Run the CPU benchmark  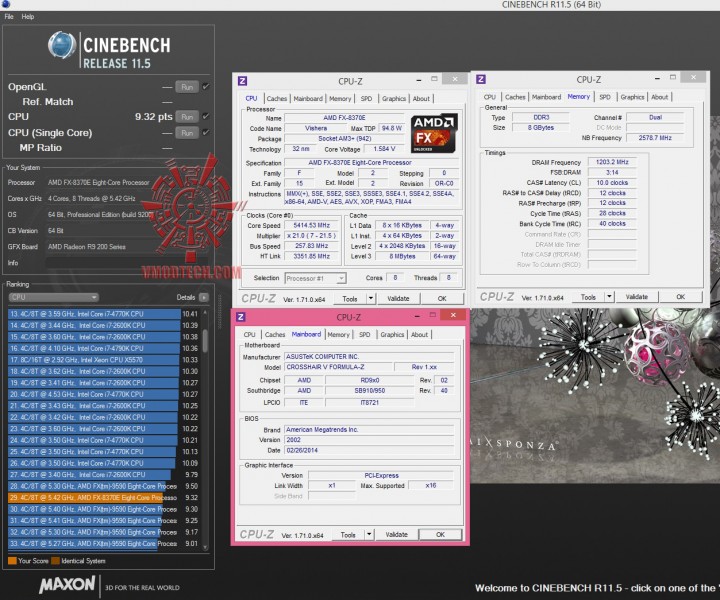(x=187, y=117)
